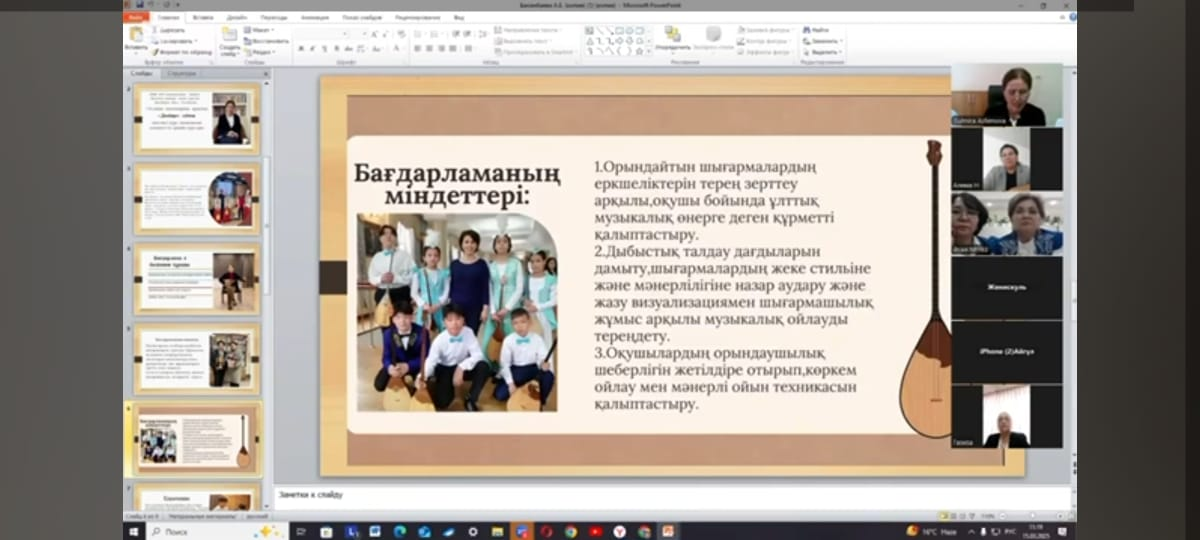Toggle Underline formatting in the Font group
Viewport: 1200px width, 540px height.
(x=325, y=48)
